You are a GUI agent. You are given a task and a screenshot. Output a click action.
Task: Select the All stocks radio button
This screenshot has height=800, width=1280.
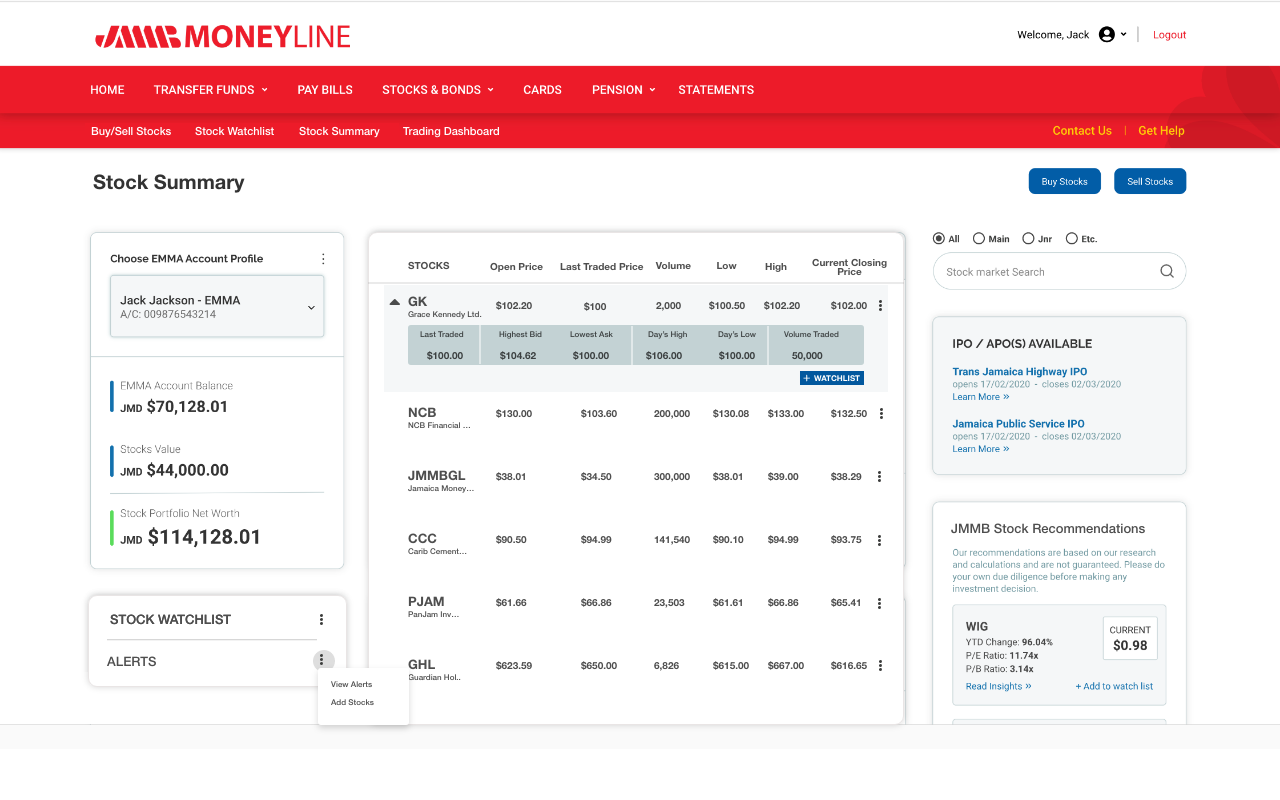point(938,239)
